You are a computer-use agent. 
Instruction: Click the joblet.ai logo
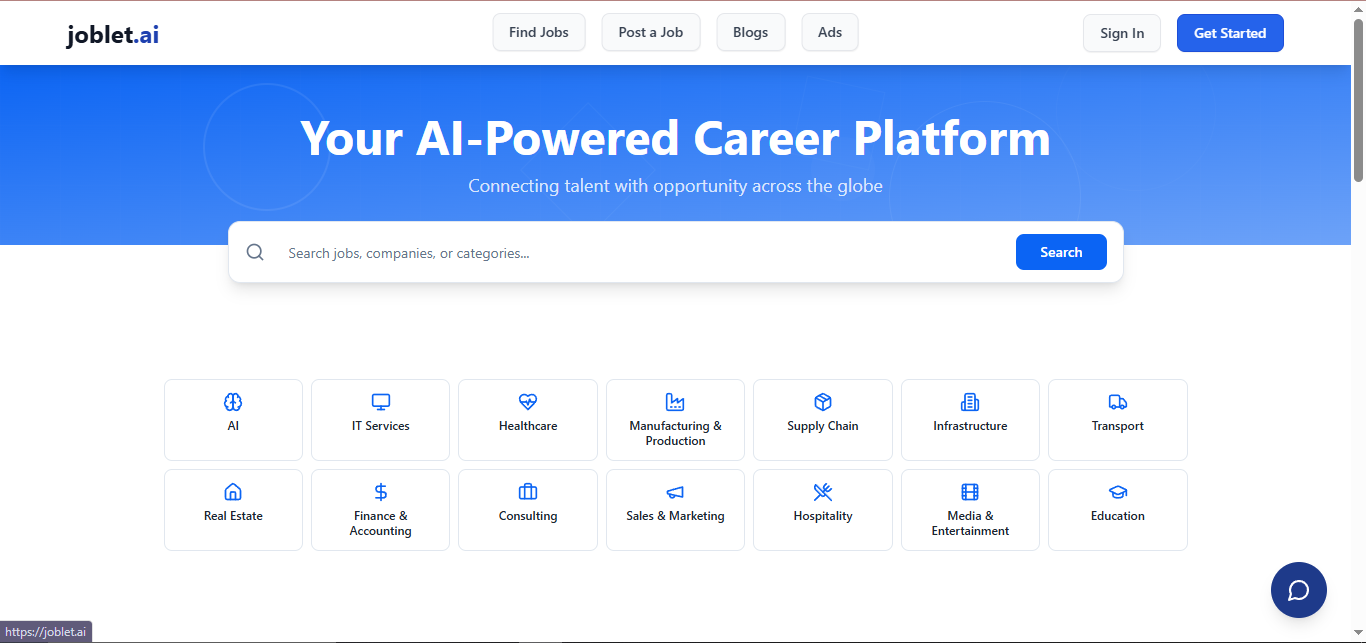[x=113, y=34]
